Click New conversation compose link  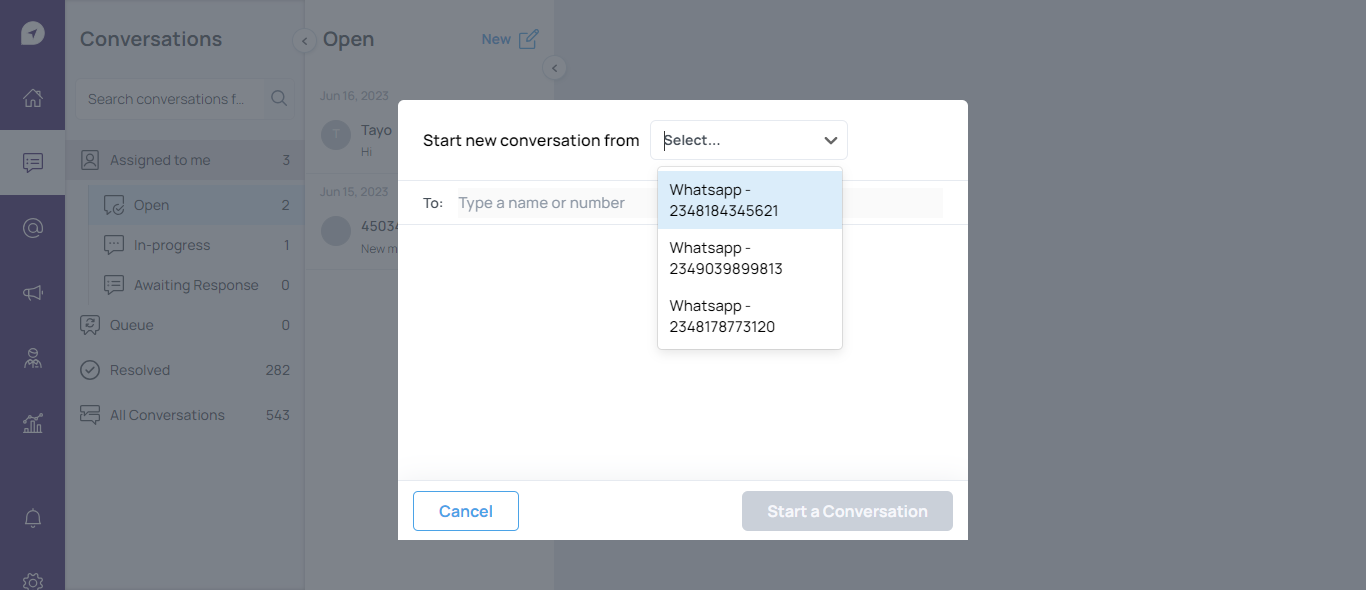(510, 39)
